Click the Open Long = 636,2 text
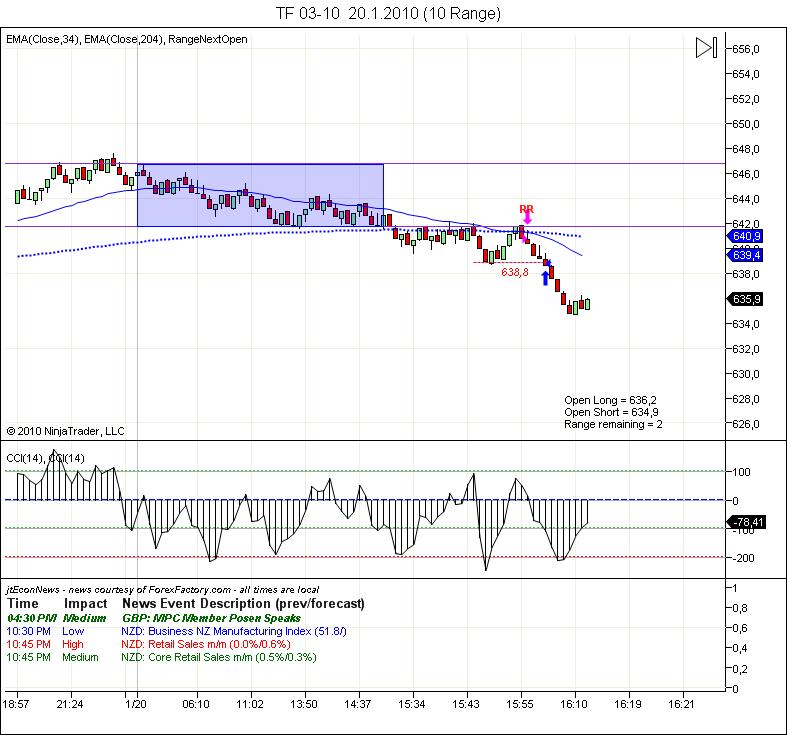The width and height of the screenshot is (787, 735). point(610,400)
